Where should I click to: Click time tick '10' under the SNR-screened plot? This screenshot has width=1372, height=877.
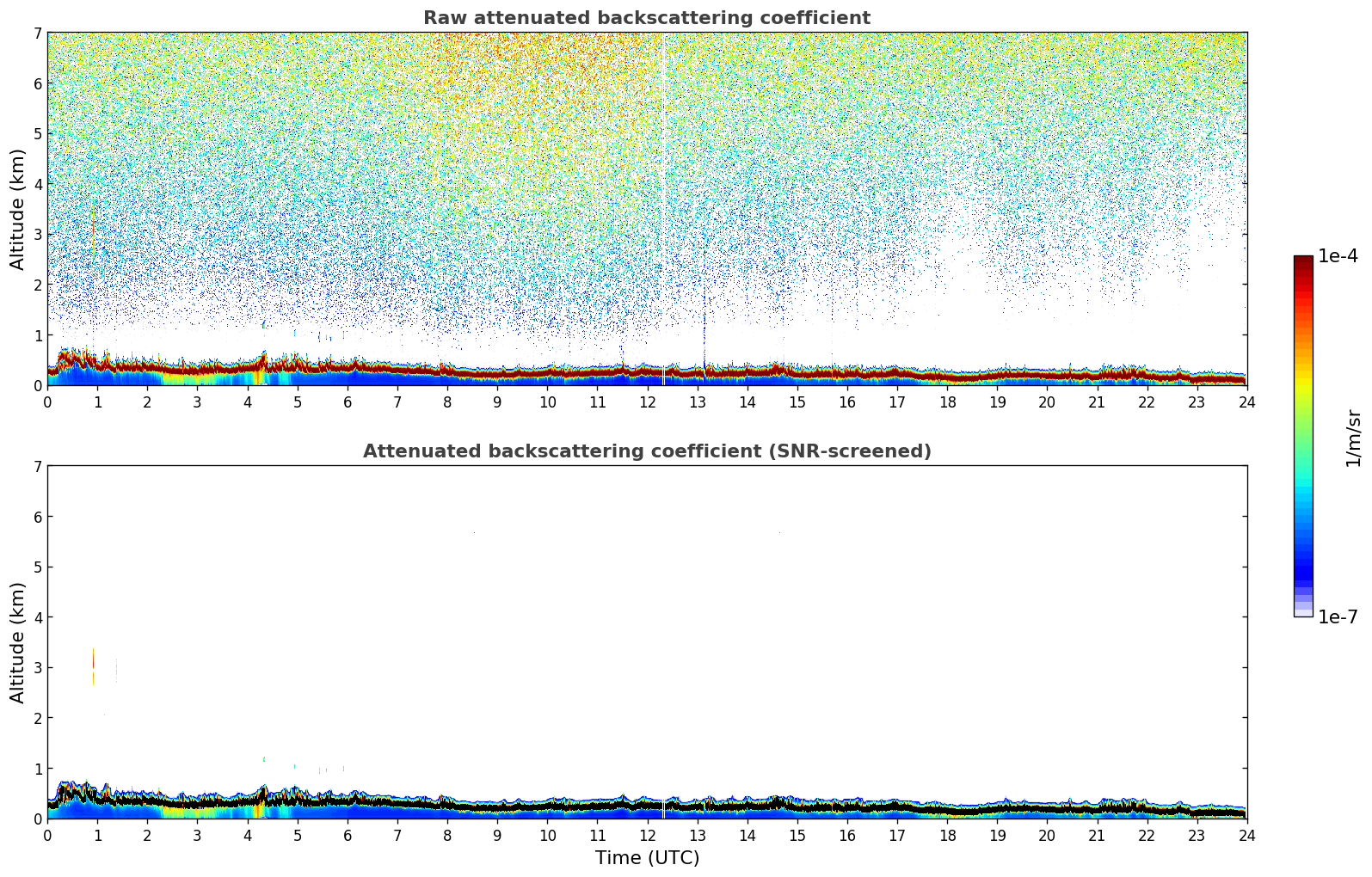[x=547, y=835]
